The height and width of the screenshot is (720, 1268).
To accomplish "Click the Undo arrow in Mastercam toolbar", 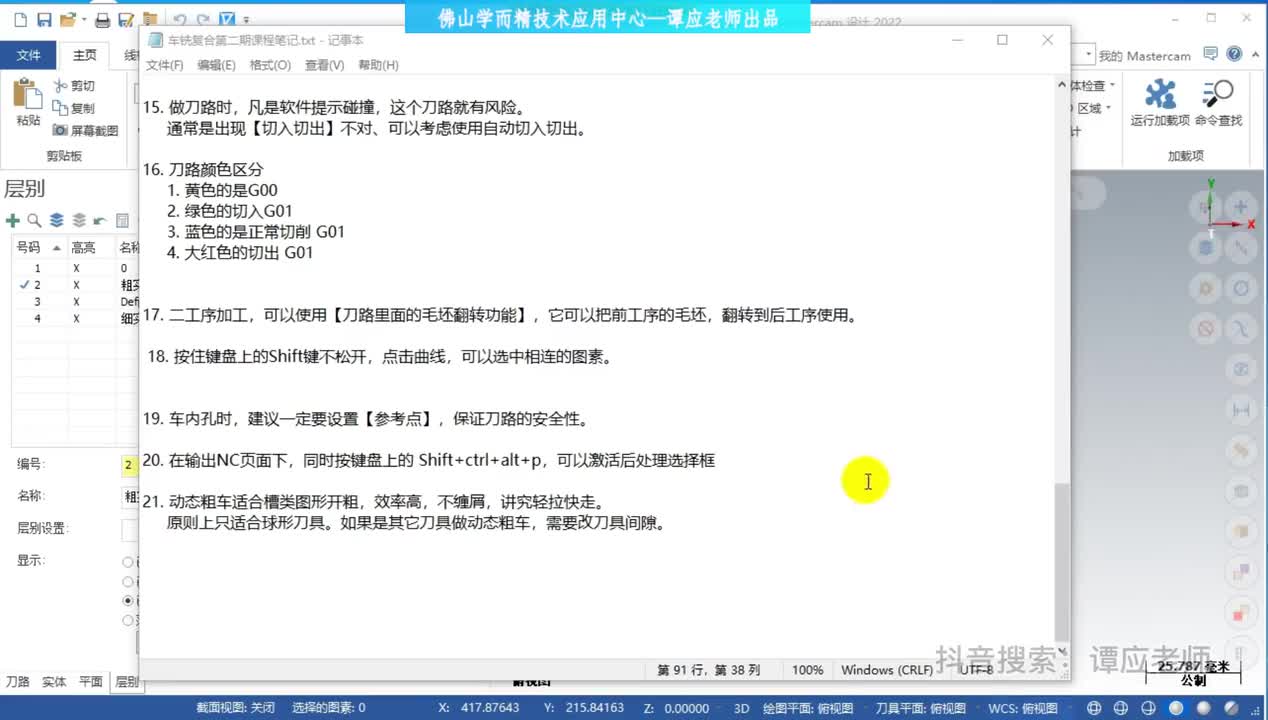I will pyautogui.click(x=180, y=19).
